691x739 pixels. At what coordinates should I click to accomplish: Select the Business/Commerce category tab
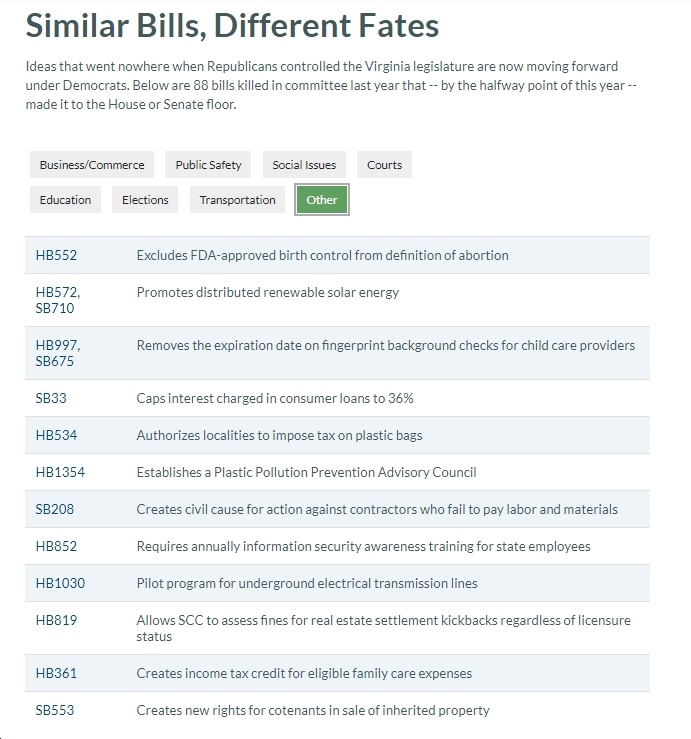(x=92, y=164)
